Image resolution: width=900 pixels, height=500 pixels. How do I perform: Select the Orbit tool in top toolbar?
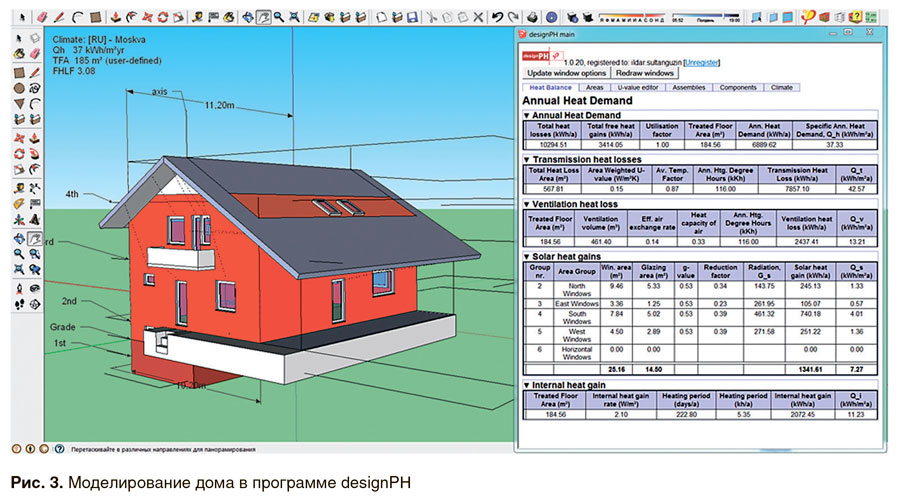247,17
